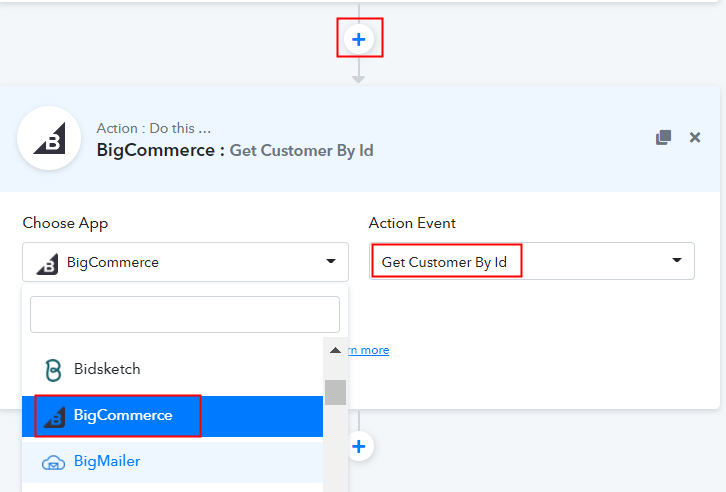The height and width of the screenshot is (492, 726).
Task: Remove the BigCommerce action step
Action: tap(695, 137)
